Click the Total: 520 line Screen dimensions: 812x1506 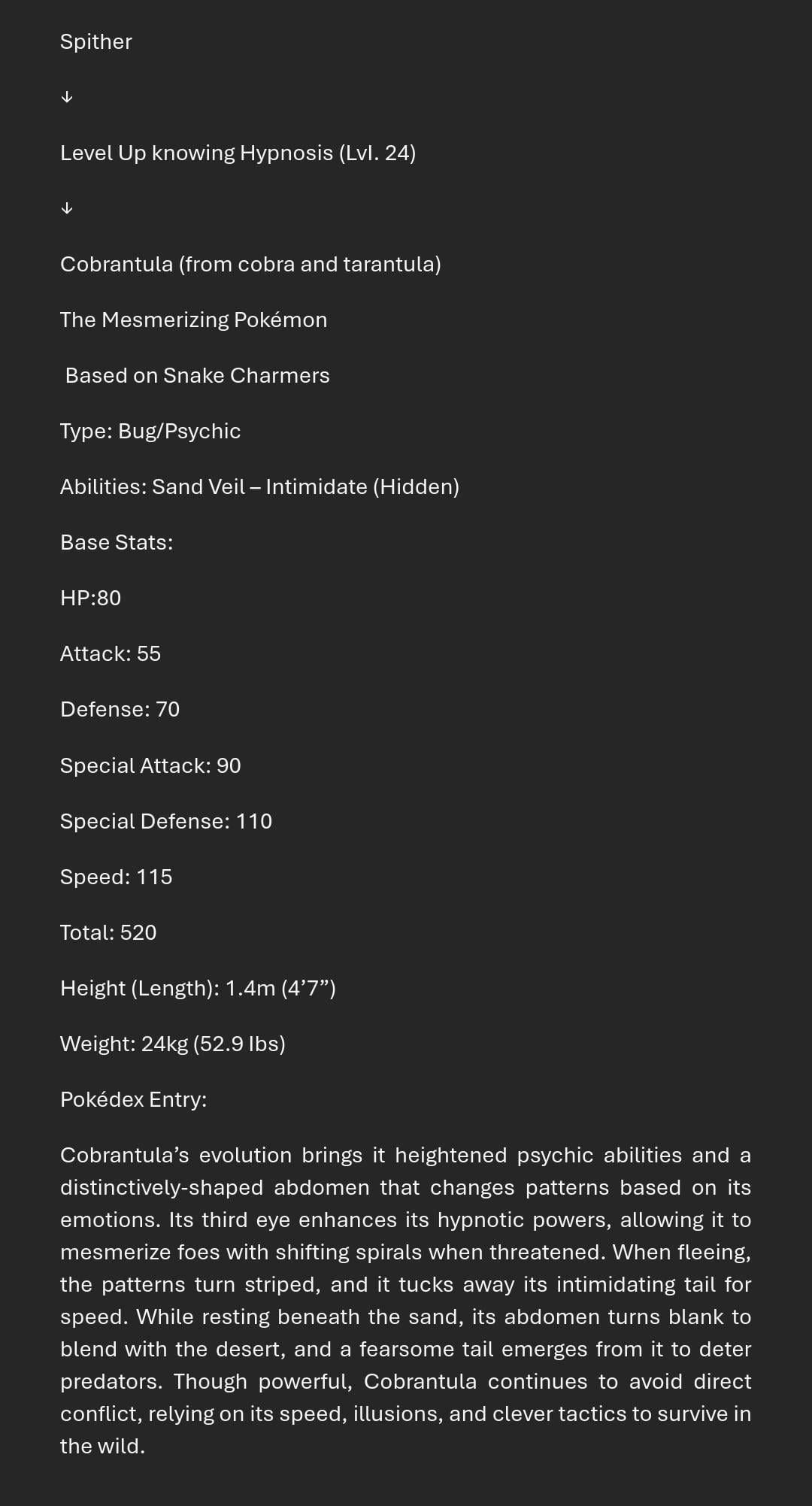(x=108, y=933)
